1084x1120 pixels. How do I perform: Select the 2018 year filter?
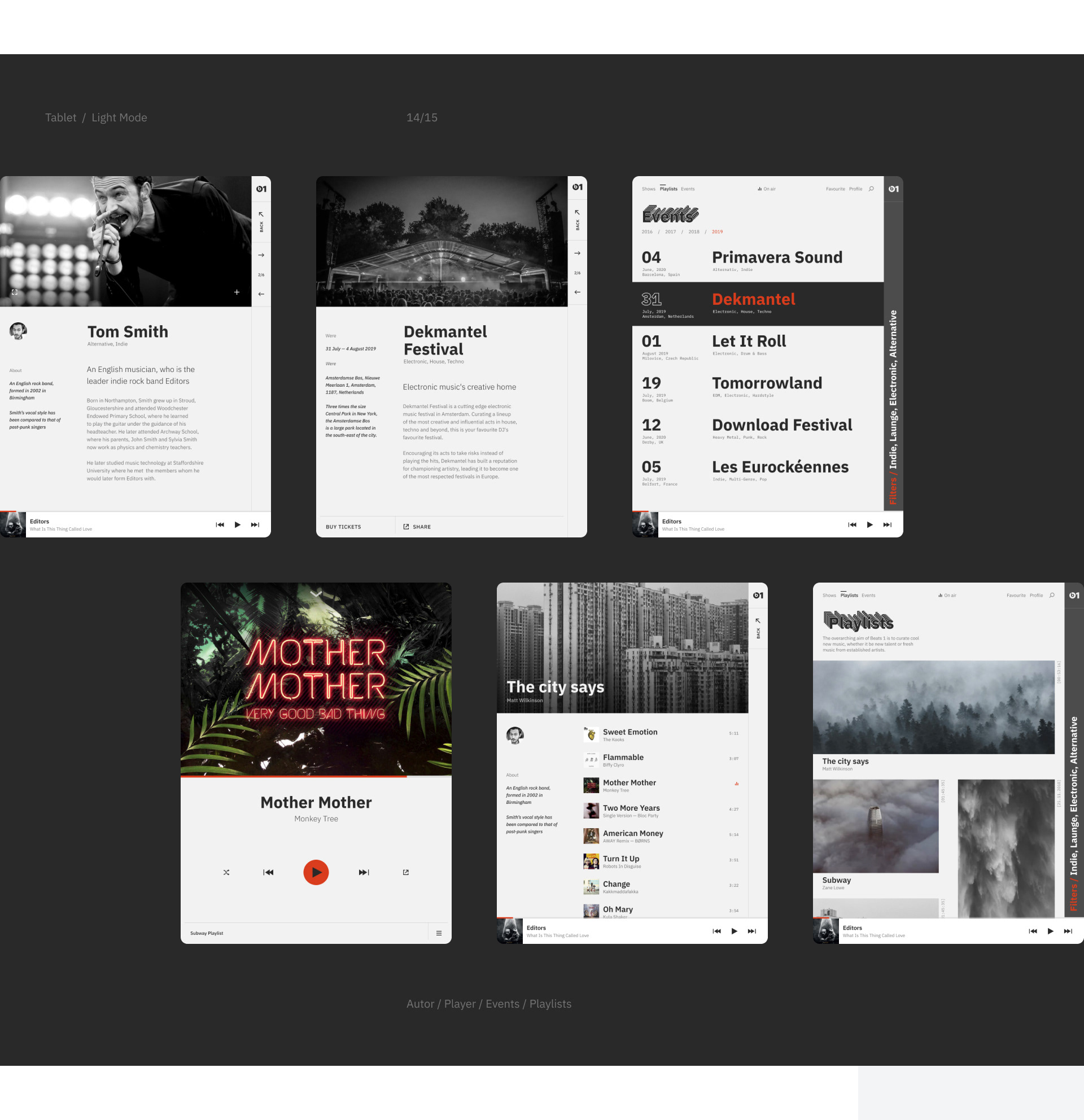point(694,232)
